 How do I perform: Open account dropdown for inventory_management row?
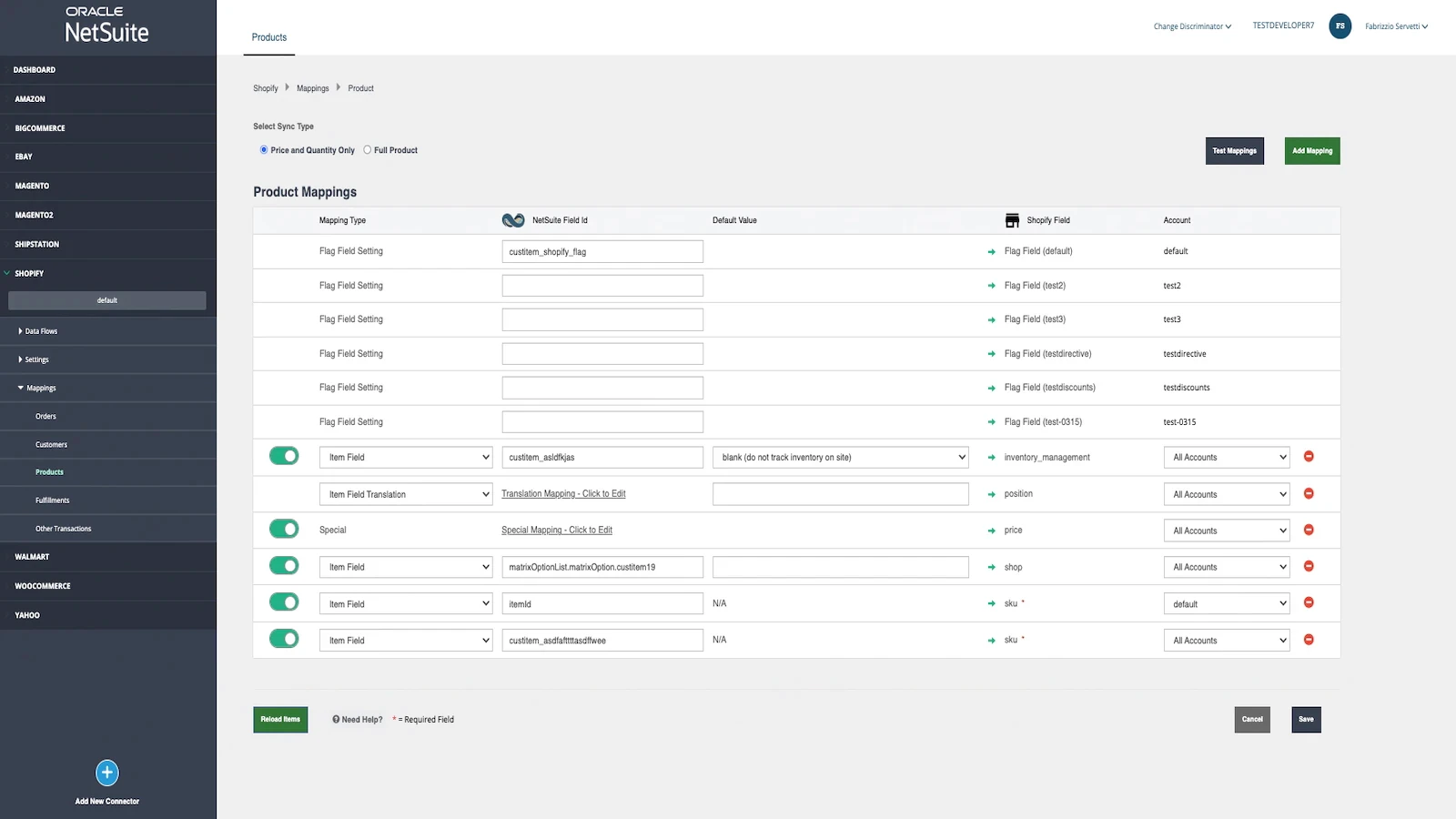[x=1227, y=457]
